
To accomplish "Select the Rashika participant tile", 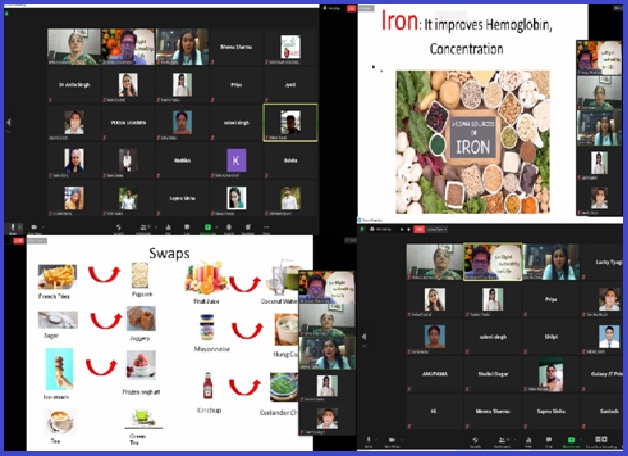I will [182, 159].
